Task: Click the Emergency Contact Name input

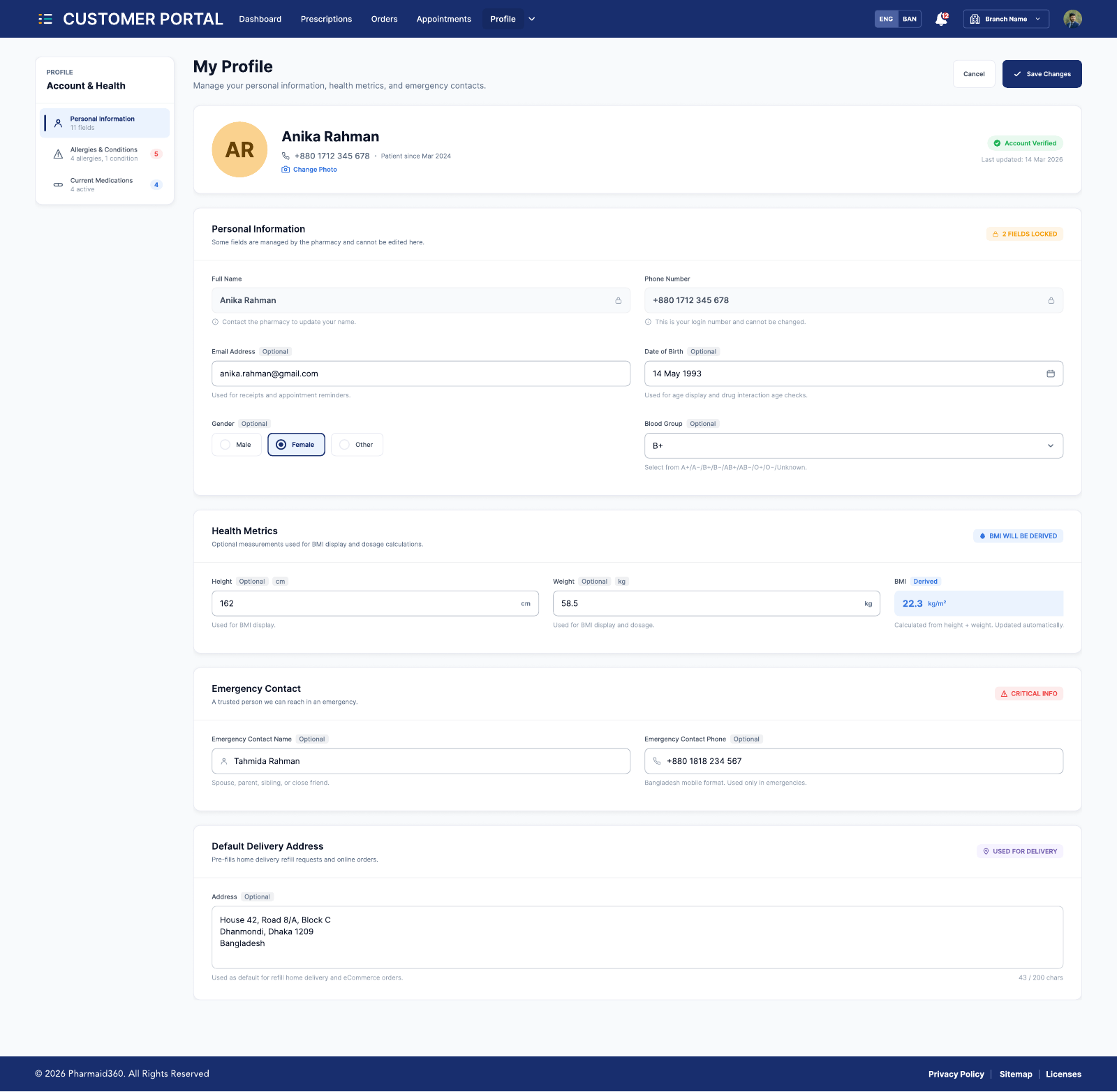Action: pos(421,762)
